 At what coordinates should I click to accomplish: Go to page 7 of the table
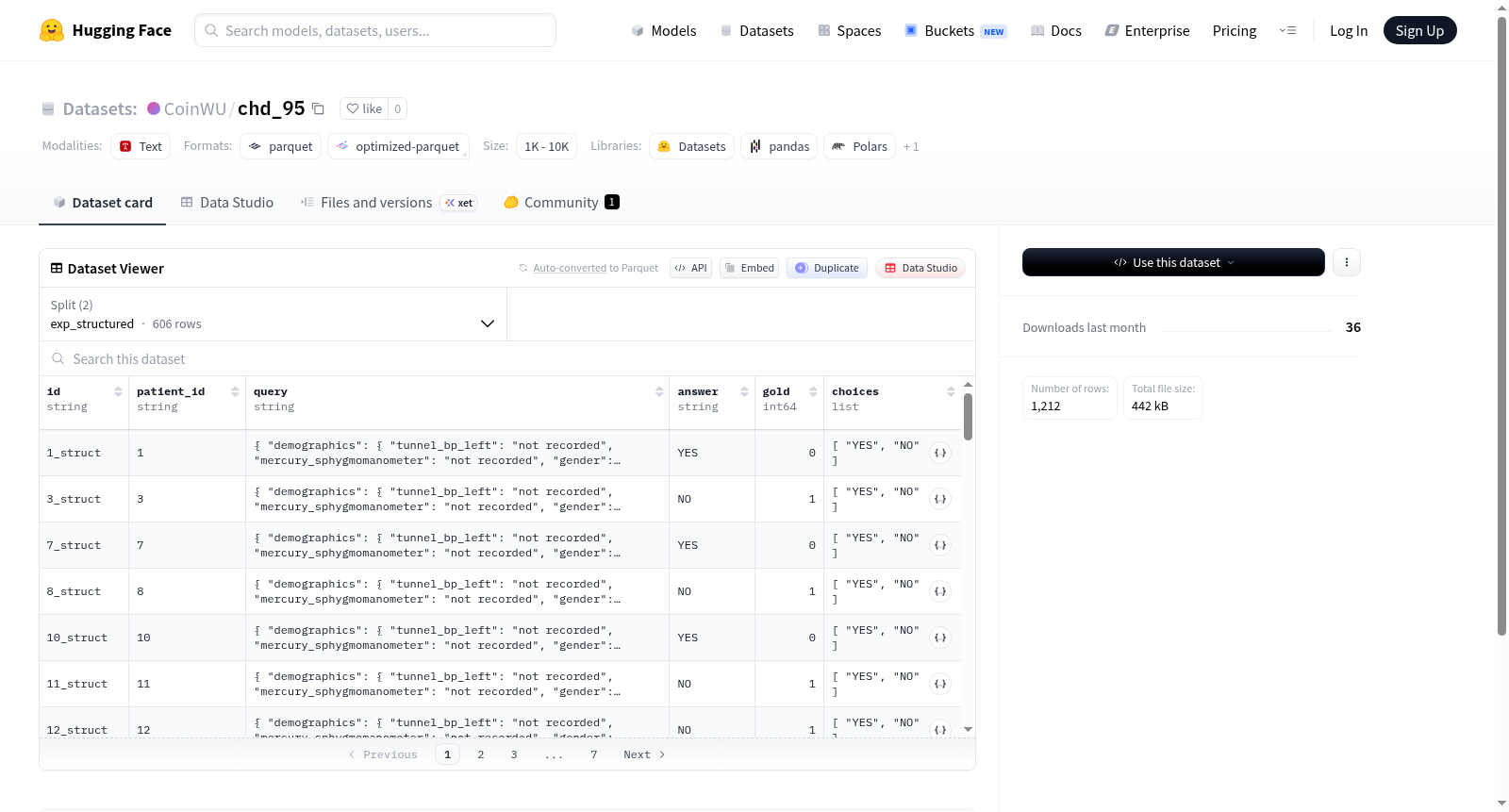coord(594,754)
